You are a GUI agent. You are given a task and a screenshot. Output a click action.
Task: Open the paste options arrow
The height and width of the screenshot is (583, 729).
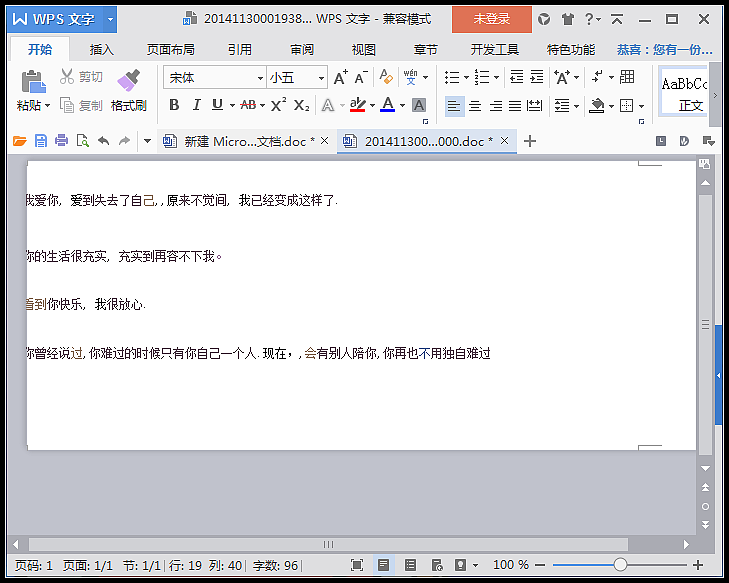click(x=47, y=106)
